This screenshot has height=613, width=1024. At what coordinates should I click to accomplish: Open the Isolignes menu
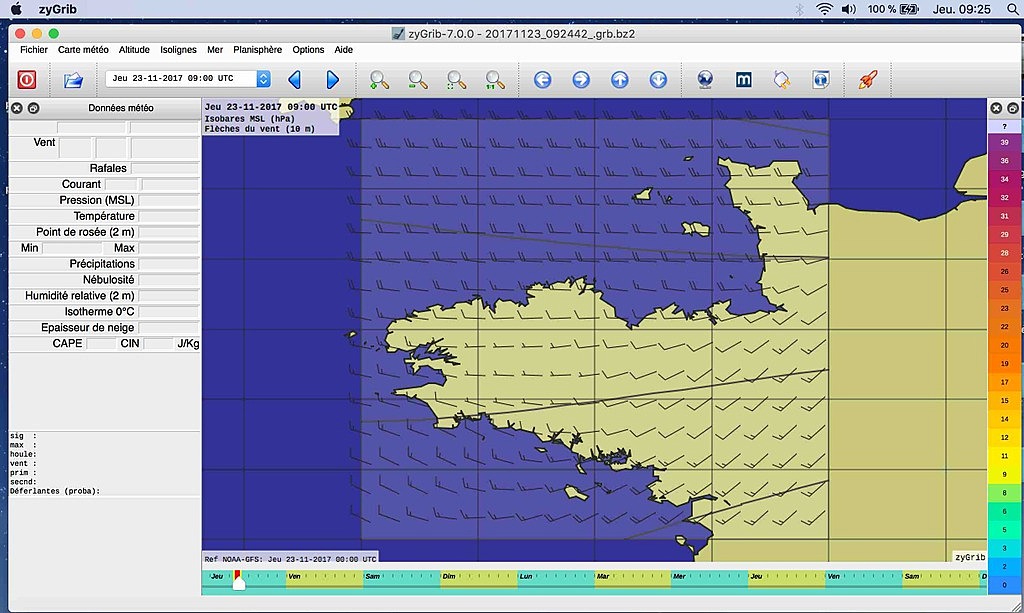tap(179, 49)
